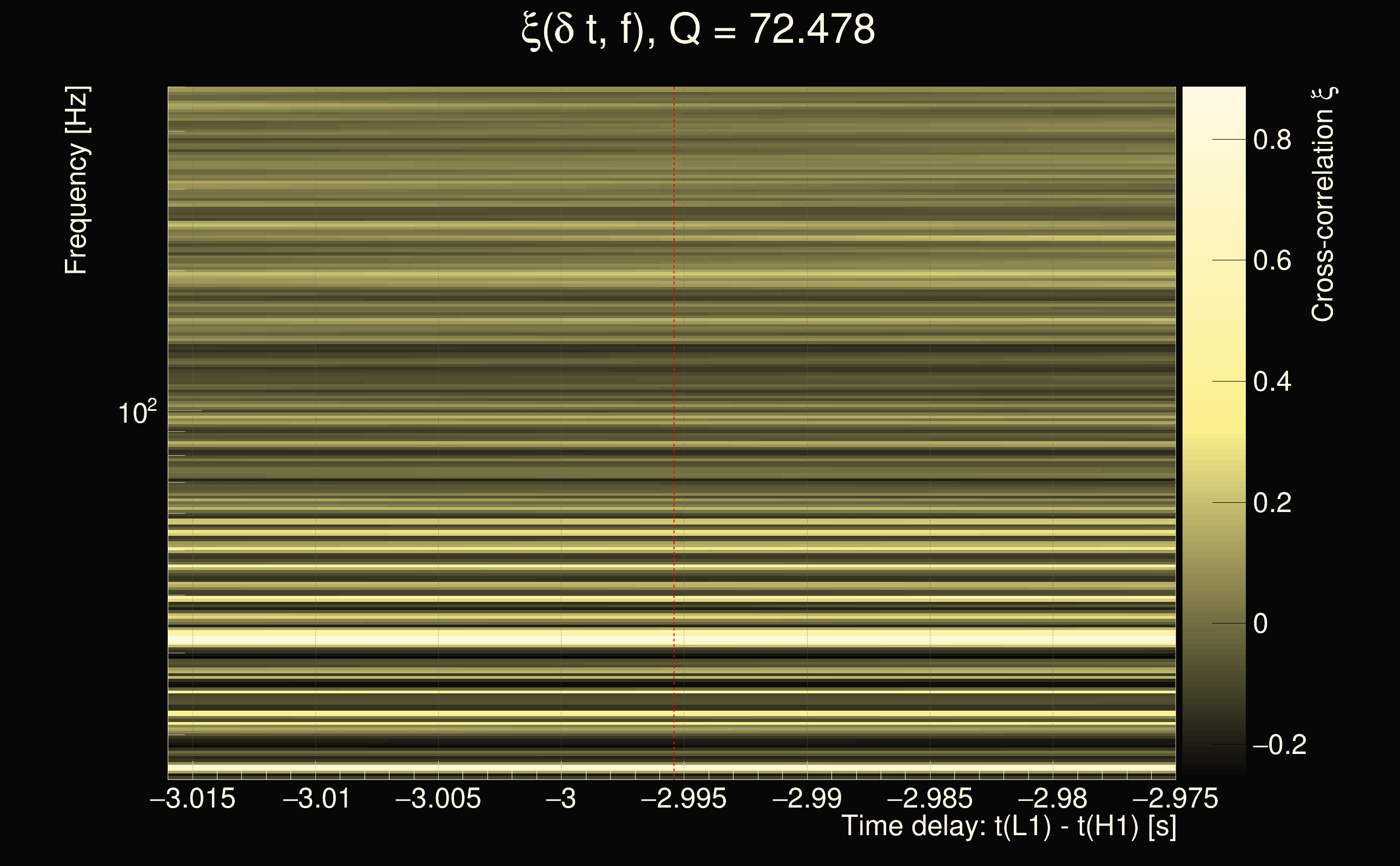Click the –3.015 time axis tick label

[x=193, y=799]
